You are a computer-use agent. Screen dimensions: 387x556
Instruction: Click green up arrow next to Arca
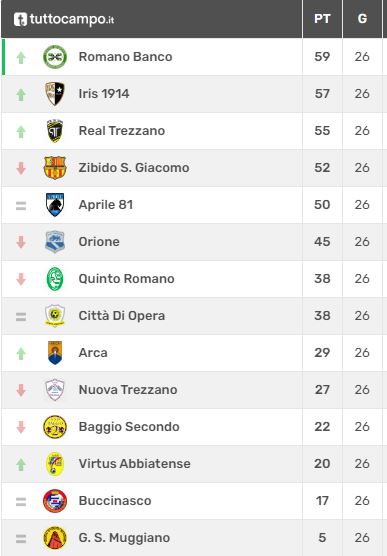[x=21, y=354]
